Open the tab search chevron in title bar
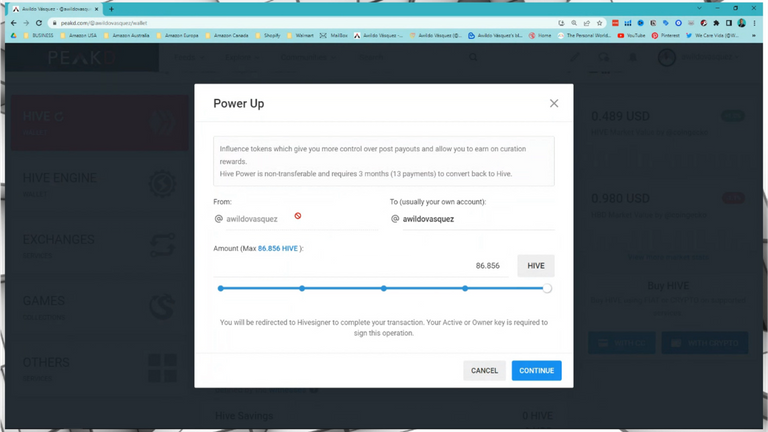The height and width of the screenshot is (432, 768). point(699,8)
